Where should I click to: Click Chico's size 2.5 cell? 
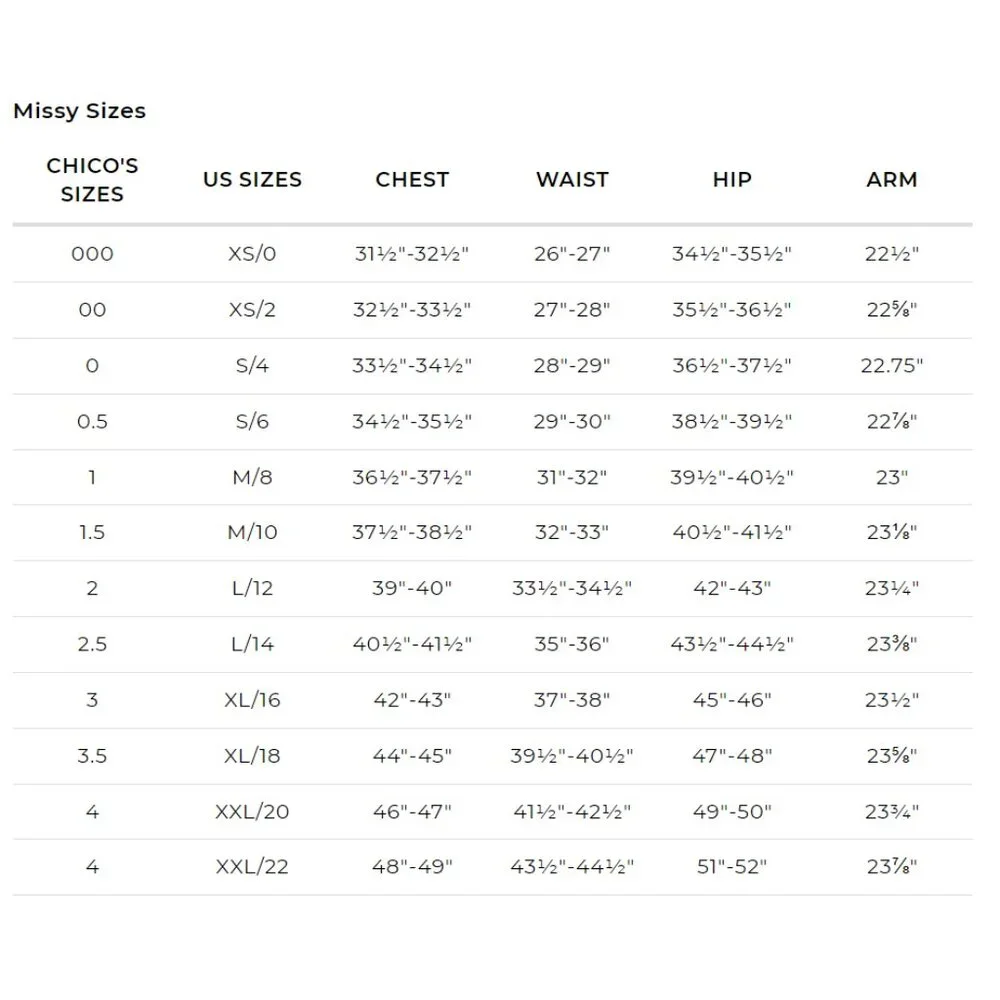pos(92,644)
